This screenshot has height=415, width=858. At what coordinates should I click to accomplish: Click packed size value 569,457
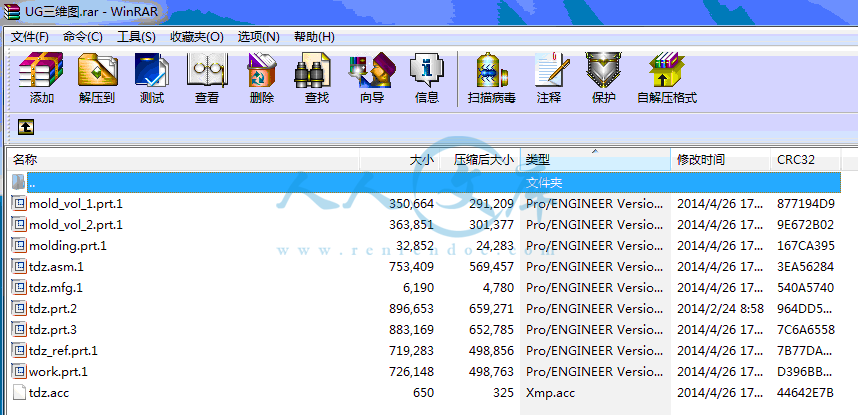491,267
